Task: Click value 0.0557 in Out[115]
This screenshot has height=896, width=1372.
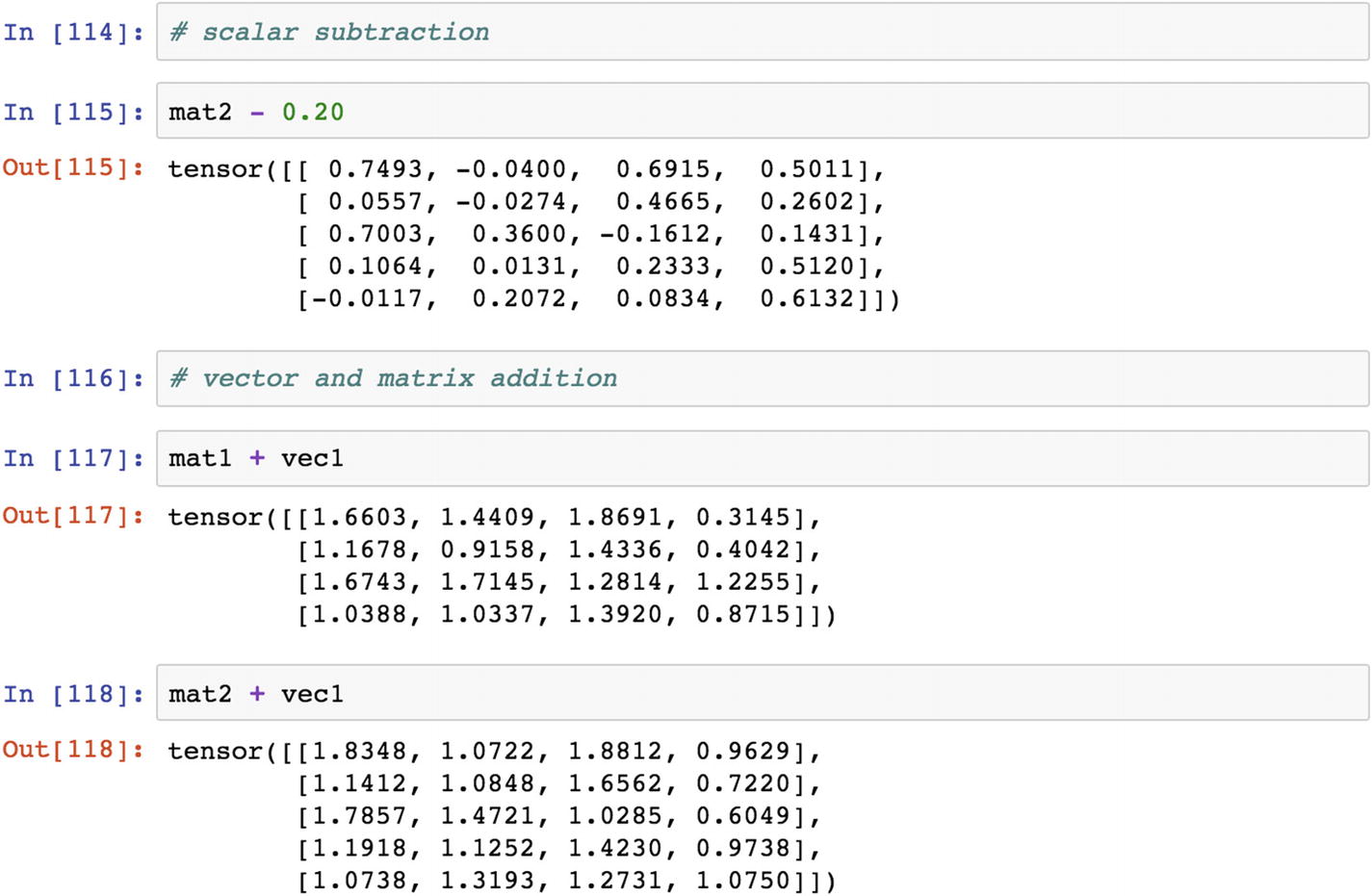Action: 375,201
